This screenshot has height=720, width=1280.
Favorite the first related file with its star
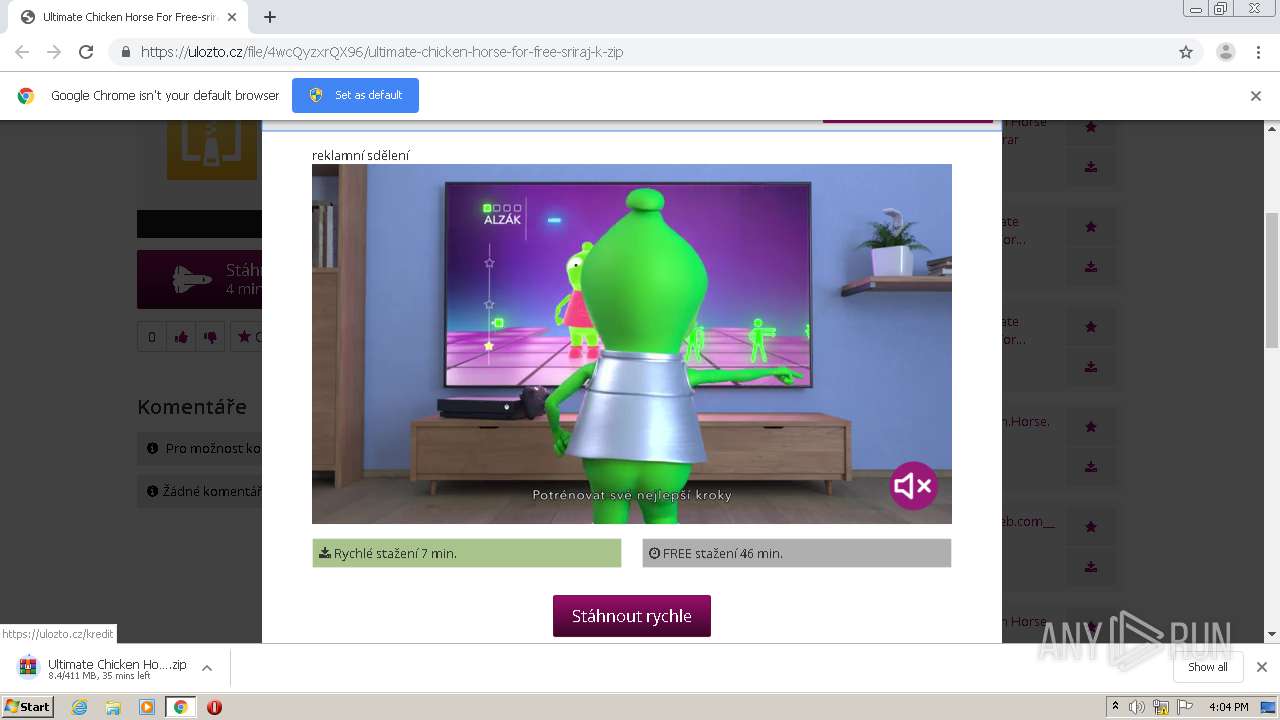point(1091,127)
